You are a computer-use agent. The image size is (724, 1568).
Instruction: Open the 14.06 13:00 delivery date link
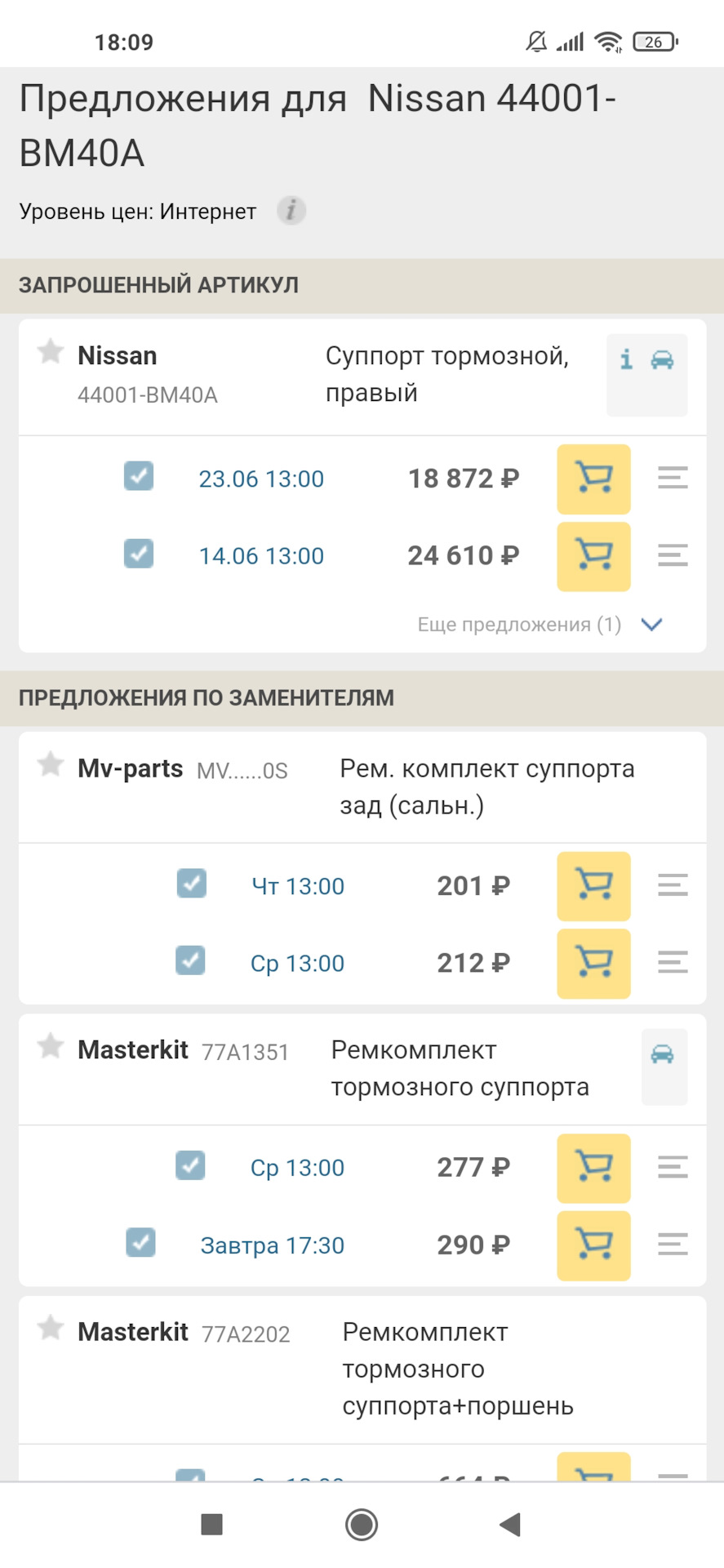[261, 555]
